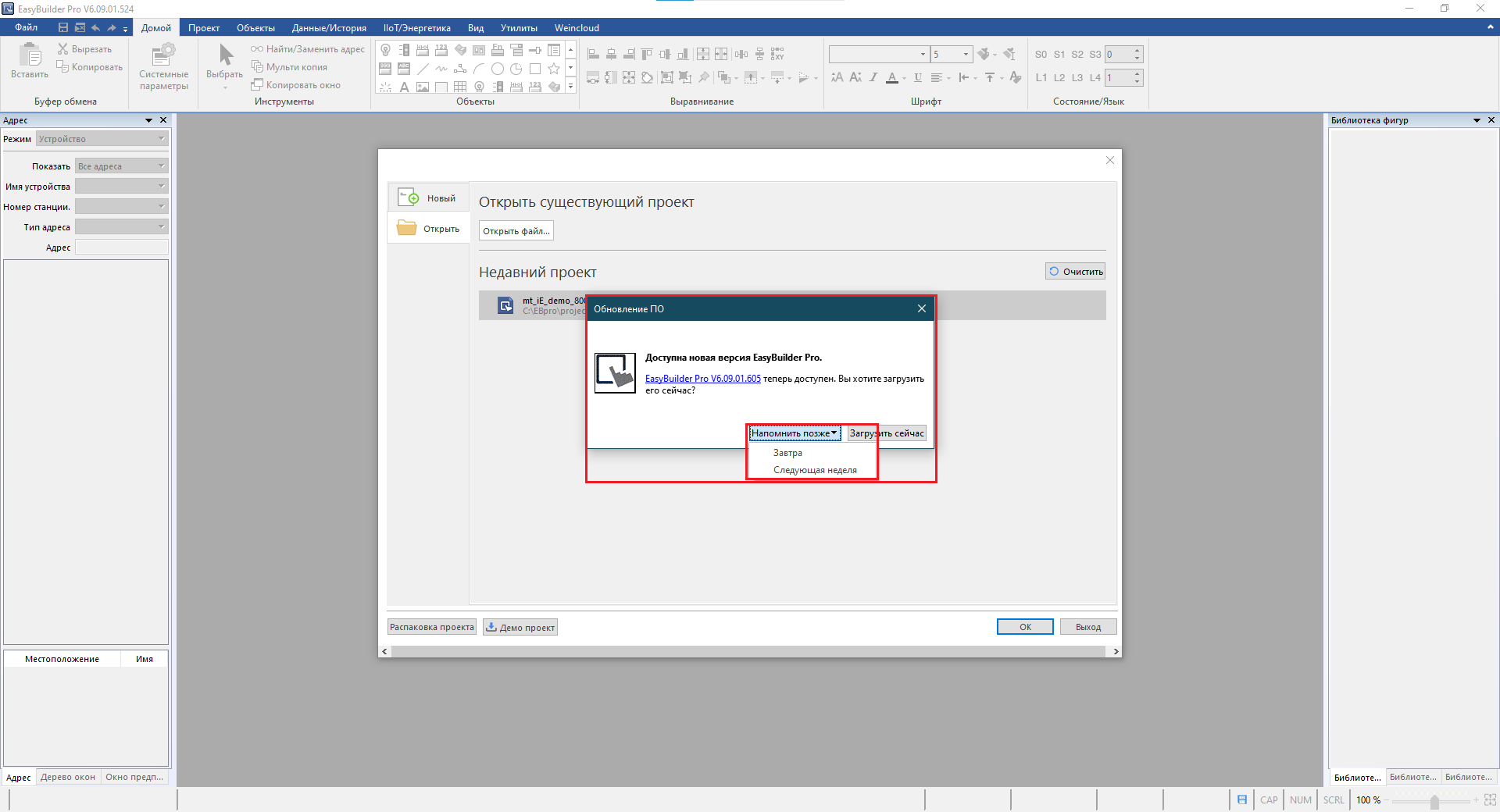The image size is (1500, 812).
Task: Insert a star shape object
Action: [554, 69]
